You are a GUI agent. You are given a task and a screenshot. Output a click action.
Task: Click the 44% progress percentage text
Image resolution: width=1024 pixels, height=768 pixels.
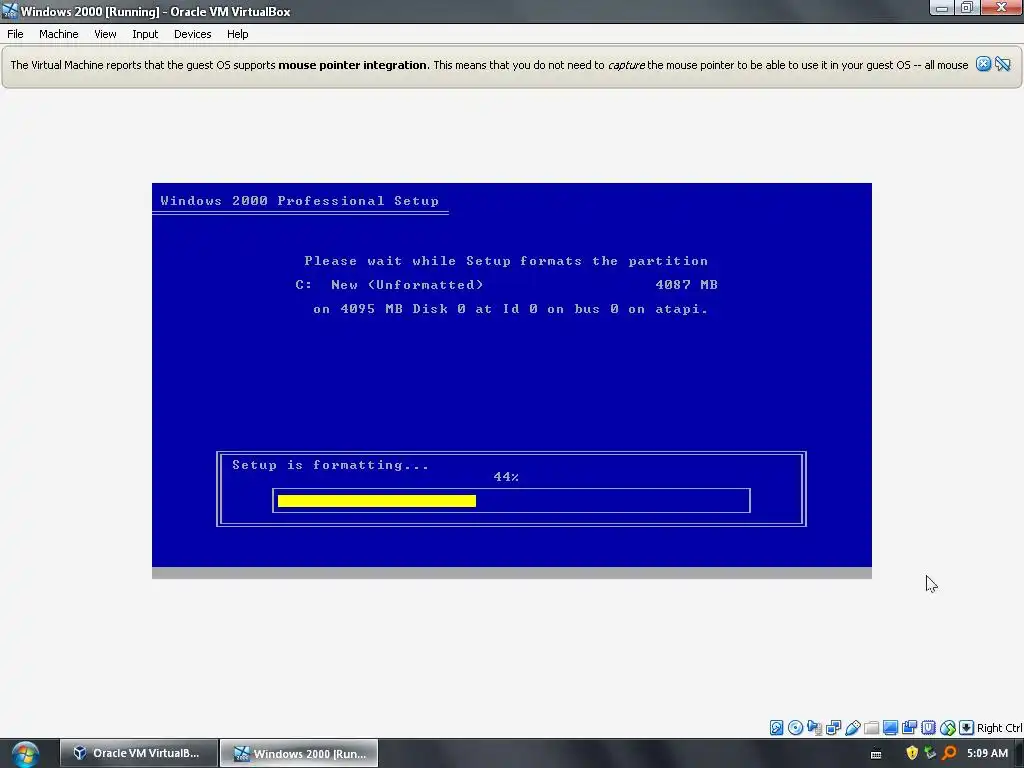pyautogui.click(x=506, y=477)
